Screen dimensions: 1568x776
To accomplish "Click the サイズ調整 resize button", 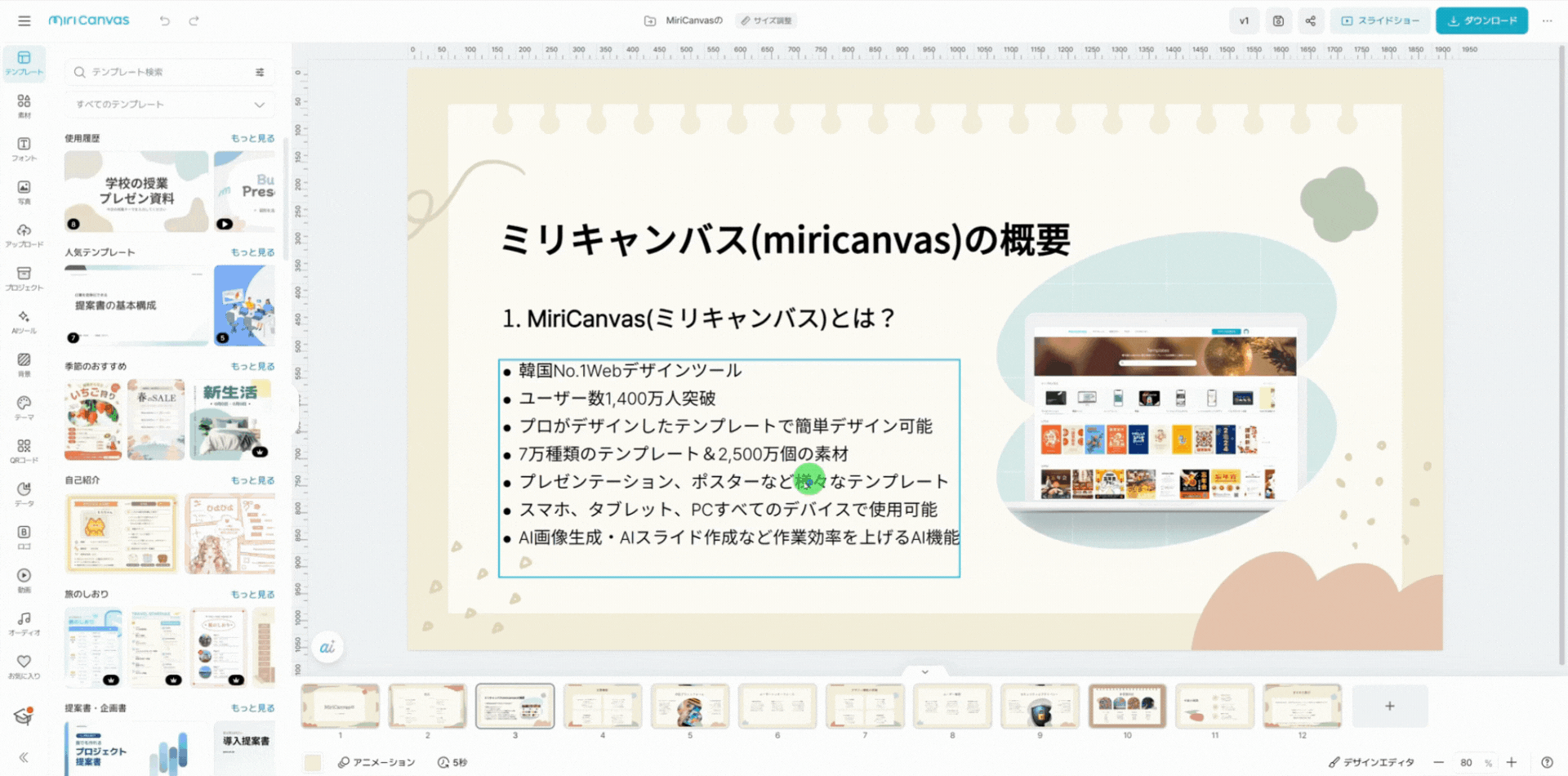I will click(766, 20).
